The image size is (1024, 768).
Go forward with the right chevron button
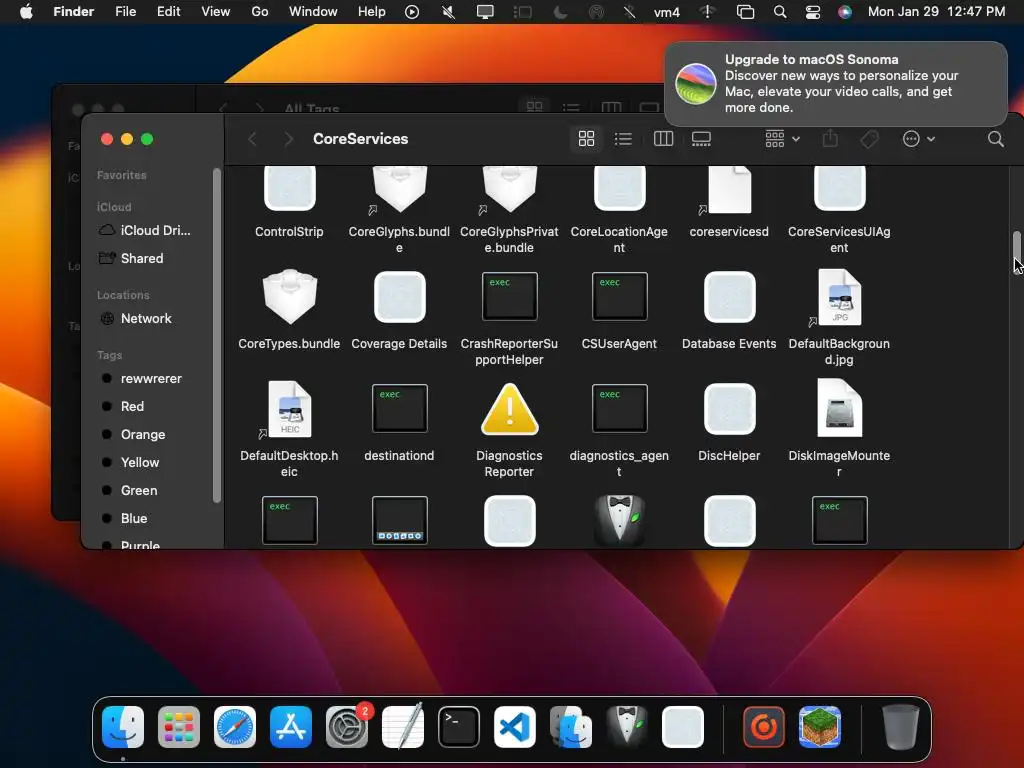tap(289, 138)
